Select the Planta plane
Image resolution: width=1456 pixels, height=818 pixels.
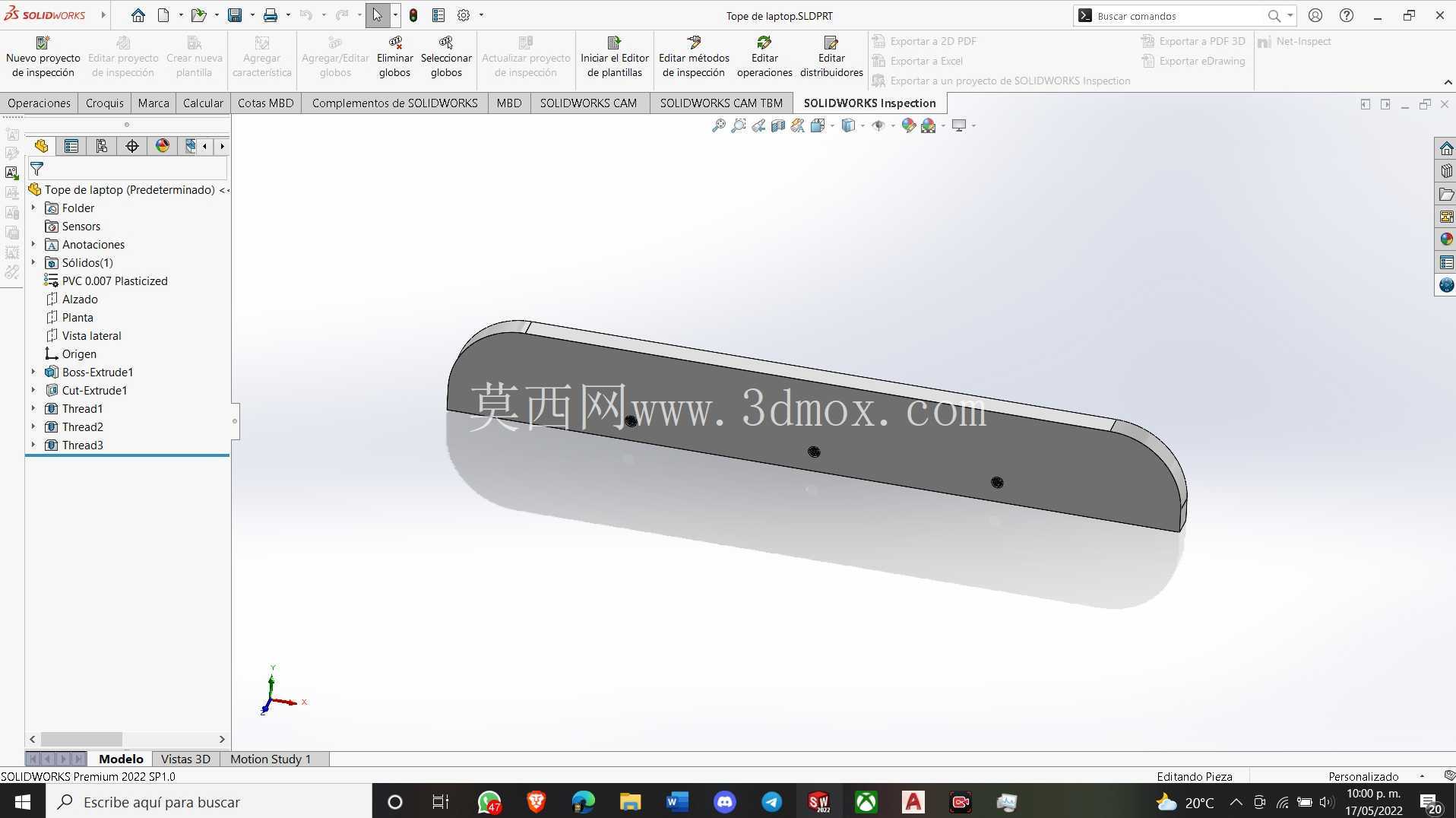[x=78, y=317]
